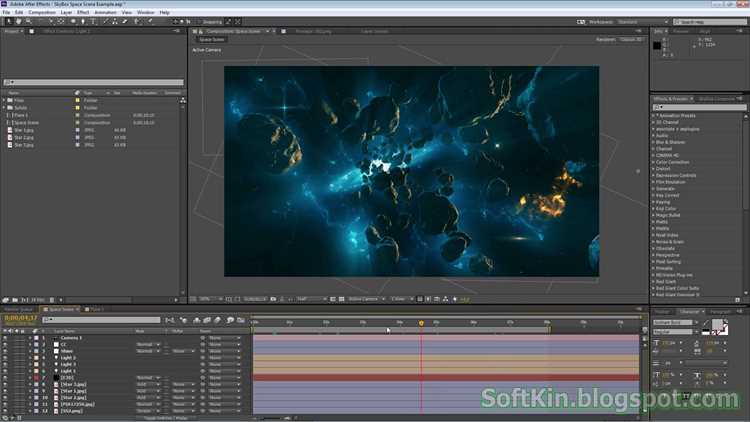
Task: Select the Hand tool in toolbar
Action: point(18,22)
